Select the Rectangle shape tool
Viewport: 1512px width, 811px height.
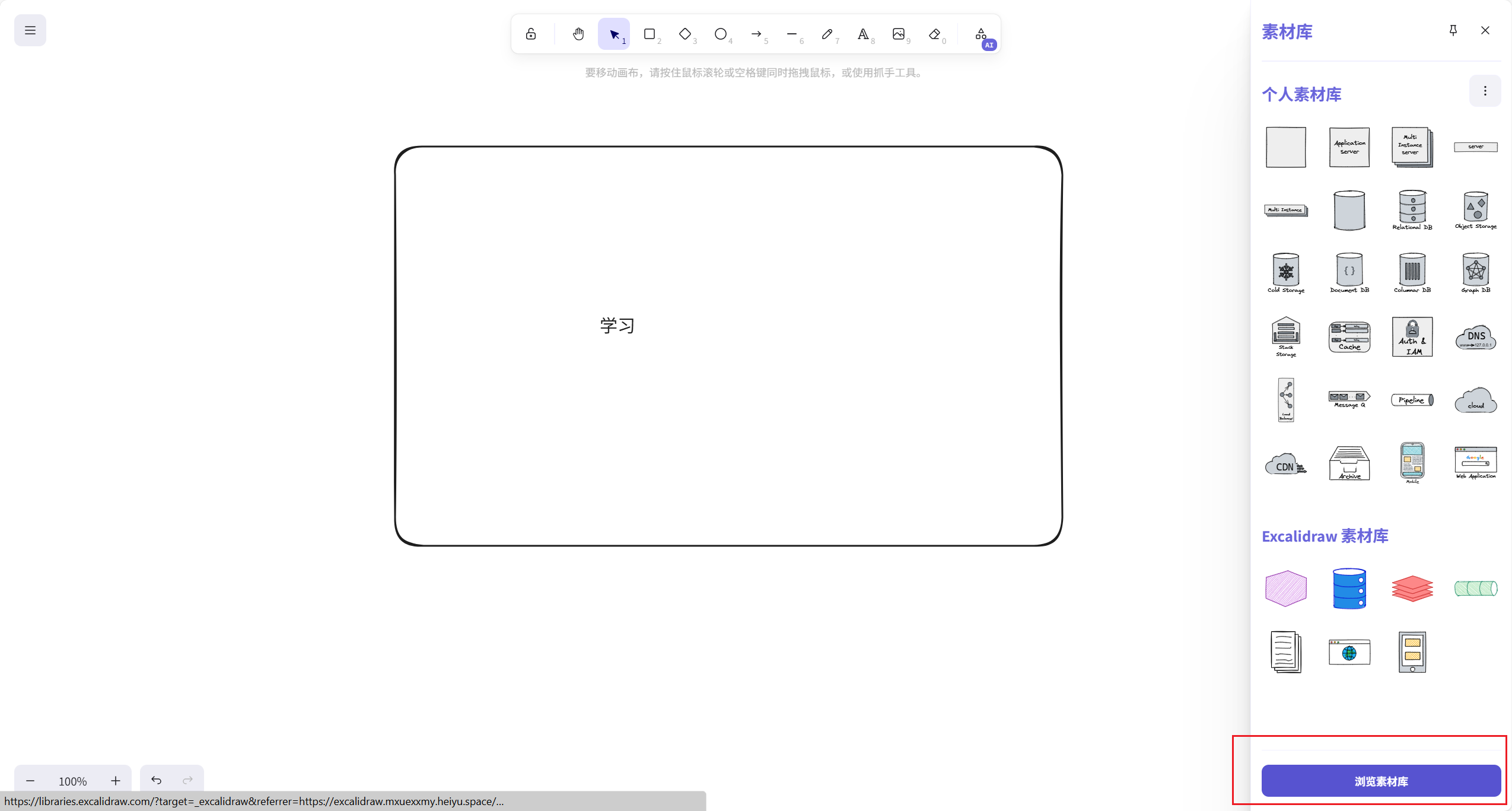[650, 34]
